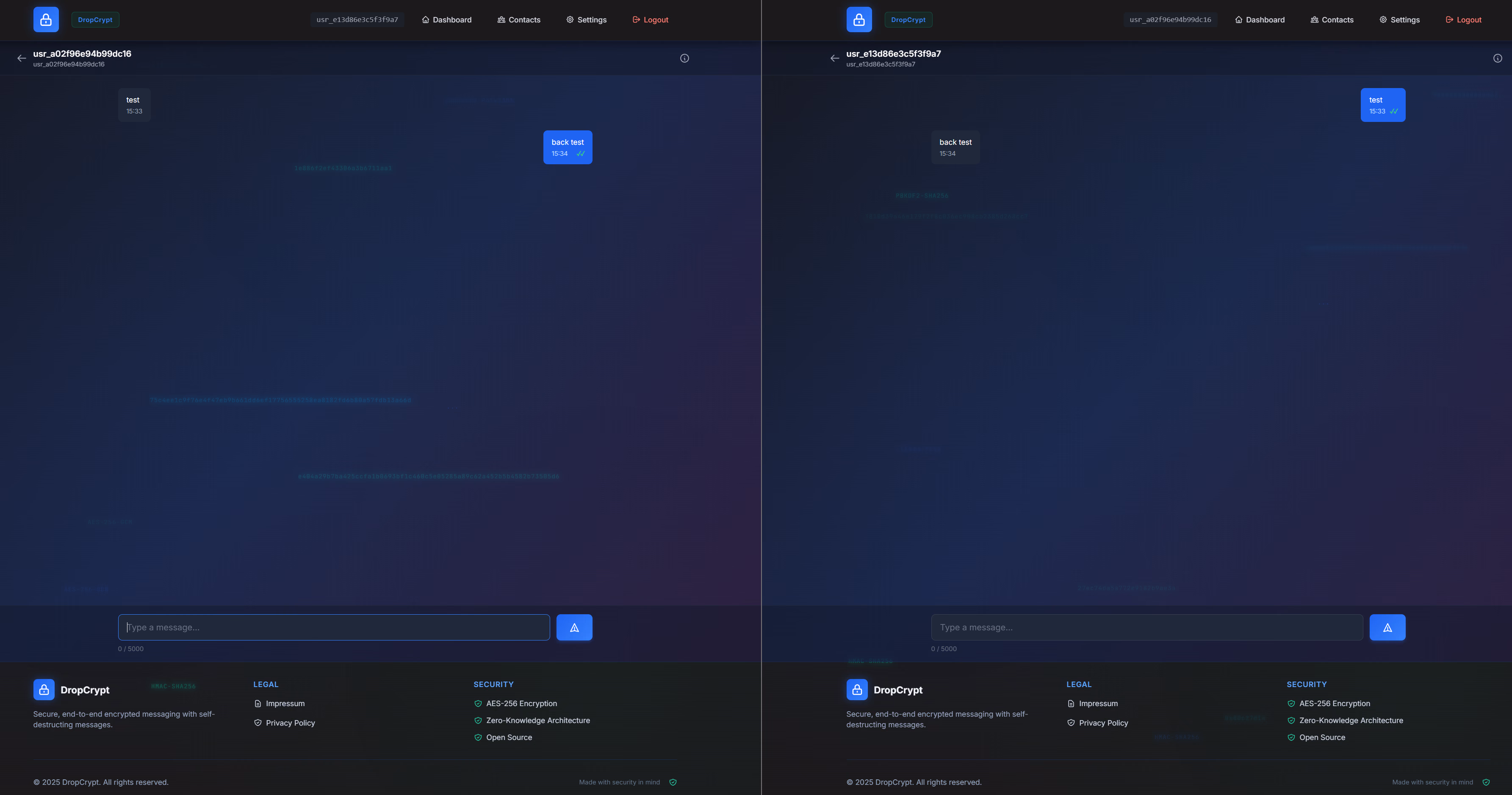Click the DropCrypt badge in left window header
Image resolution: width=1512 pixels, height=795 pixels.
[x=95, y=19]
